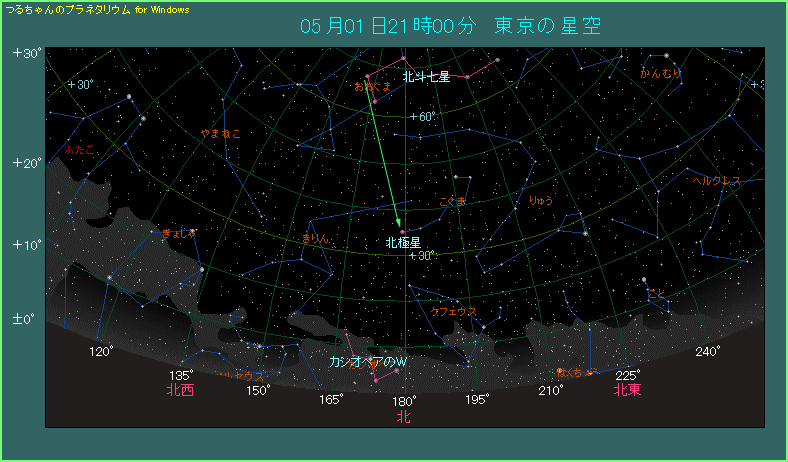Click the 210° azimuth label

[x=551, y=390]
